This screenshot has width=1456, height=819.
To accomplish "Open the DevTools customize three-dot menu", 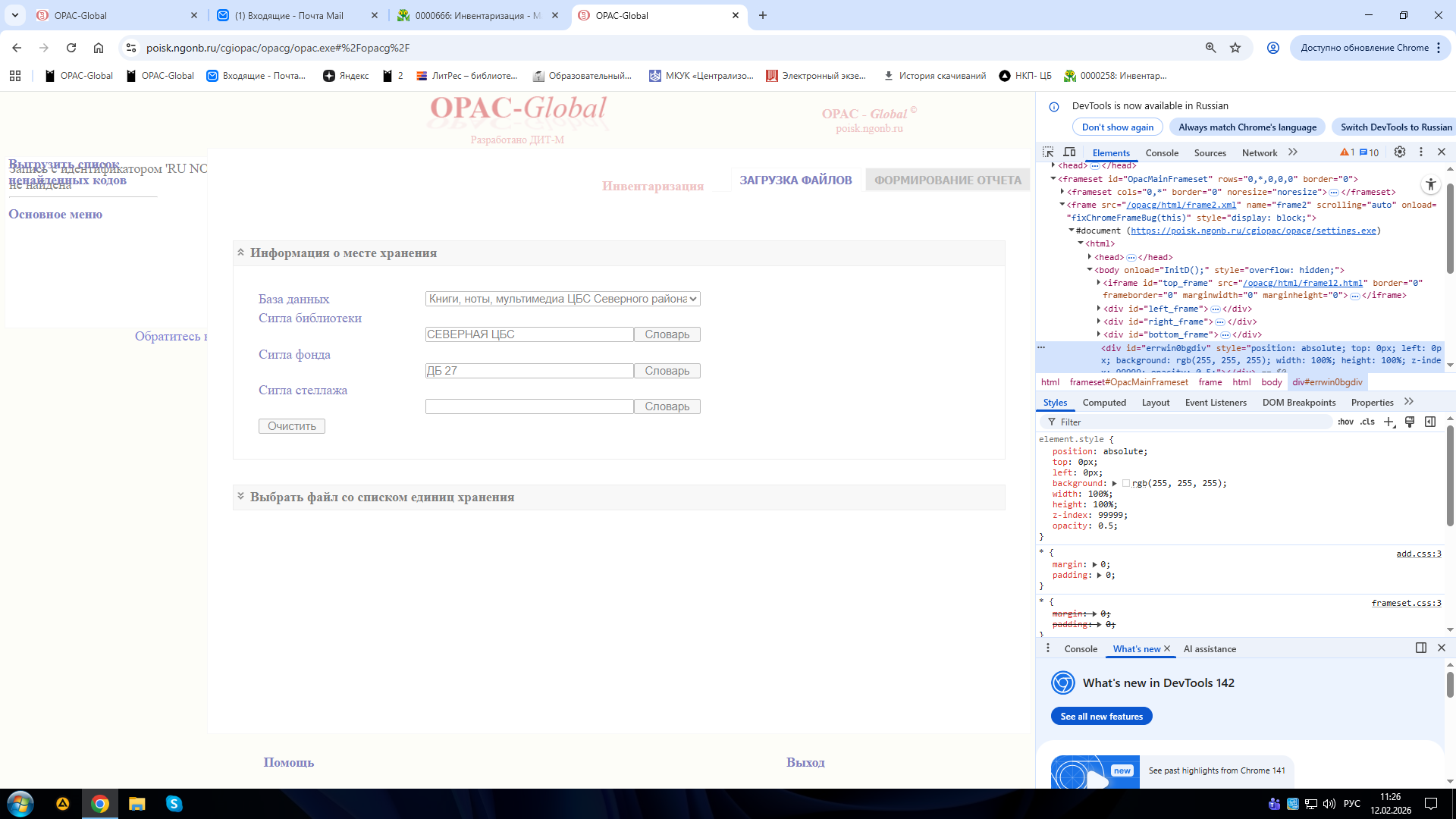I will pos(1421,152).
